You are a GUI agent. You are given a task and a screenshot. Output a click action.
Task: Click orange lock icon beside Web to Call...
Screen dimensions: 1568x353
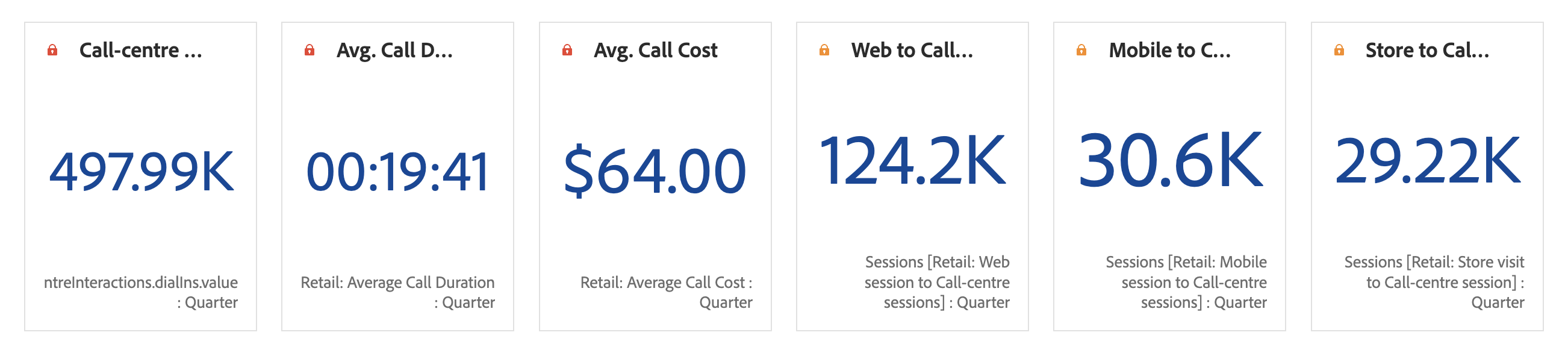click(824, 50)
